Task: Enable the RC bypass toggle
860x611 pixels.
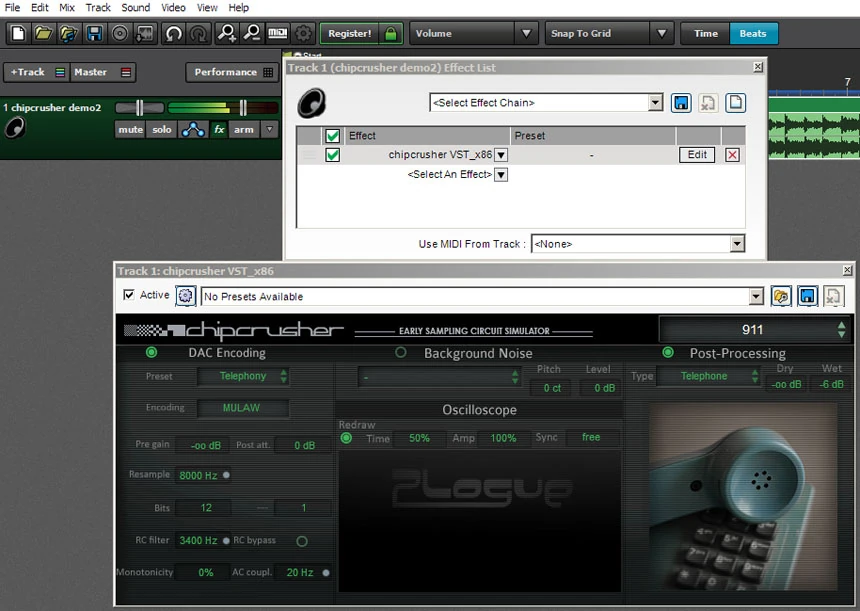Action: coord(302,541)
